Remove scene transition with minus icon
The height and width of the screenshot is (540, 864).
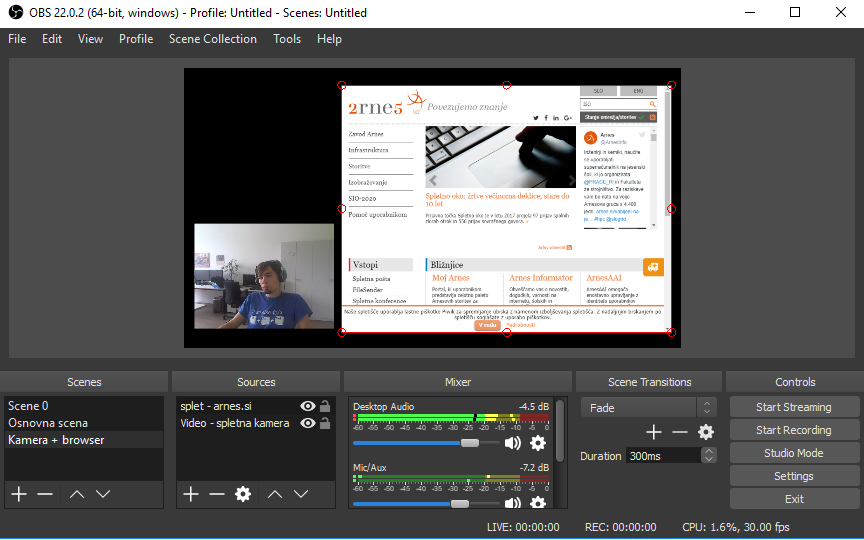coord(680,432)
